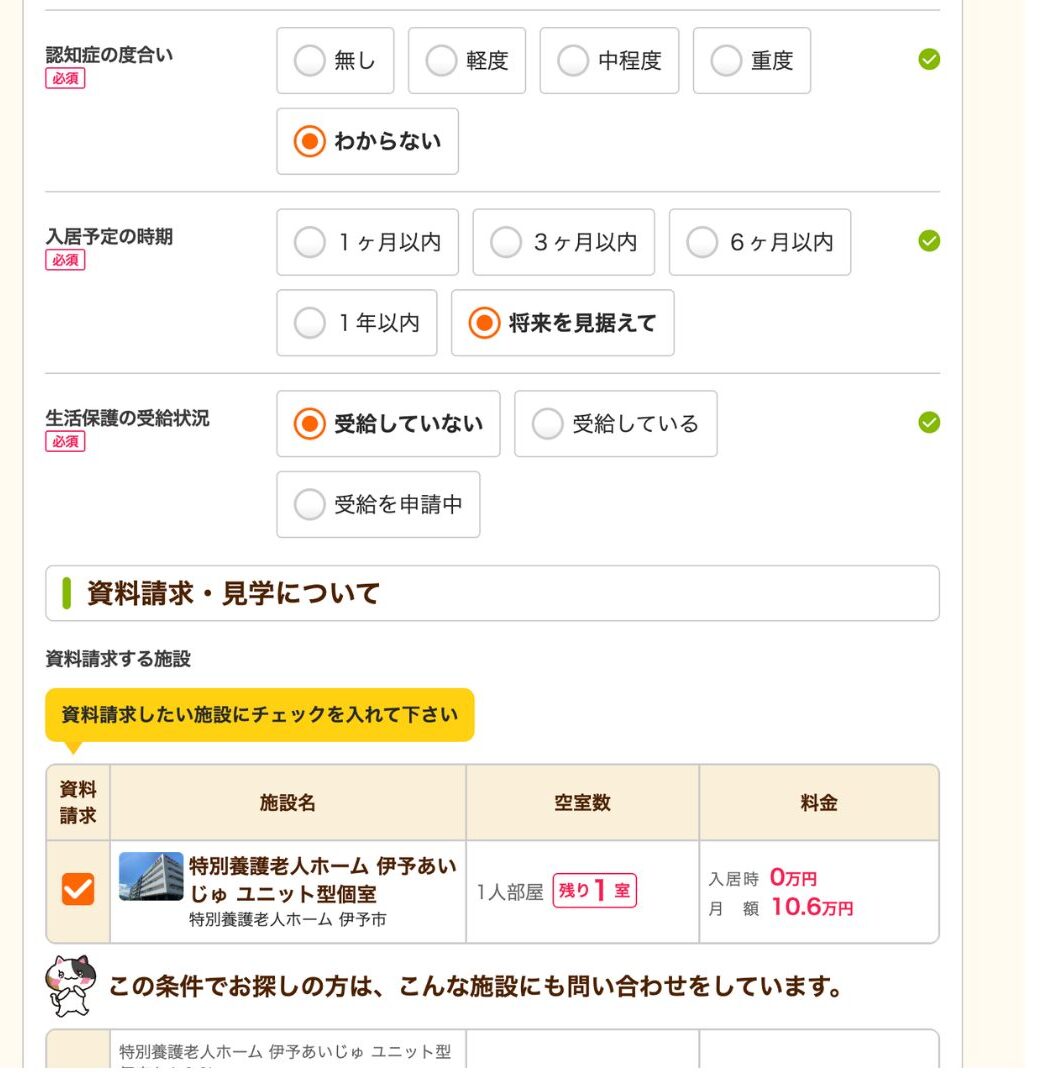The image size is (1040, 1080).
Task: Click the cat mascot icon
Action: (70, 985)
